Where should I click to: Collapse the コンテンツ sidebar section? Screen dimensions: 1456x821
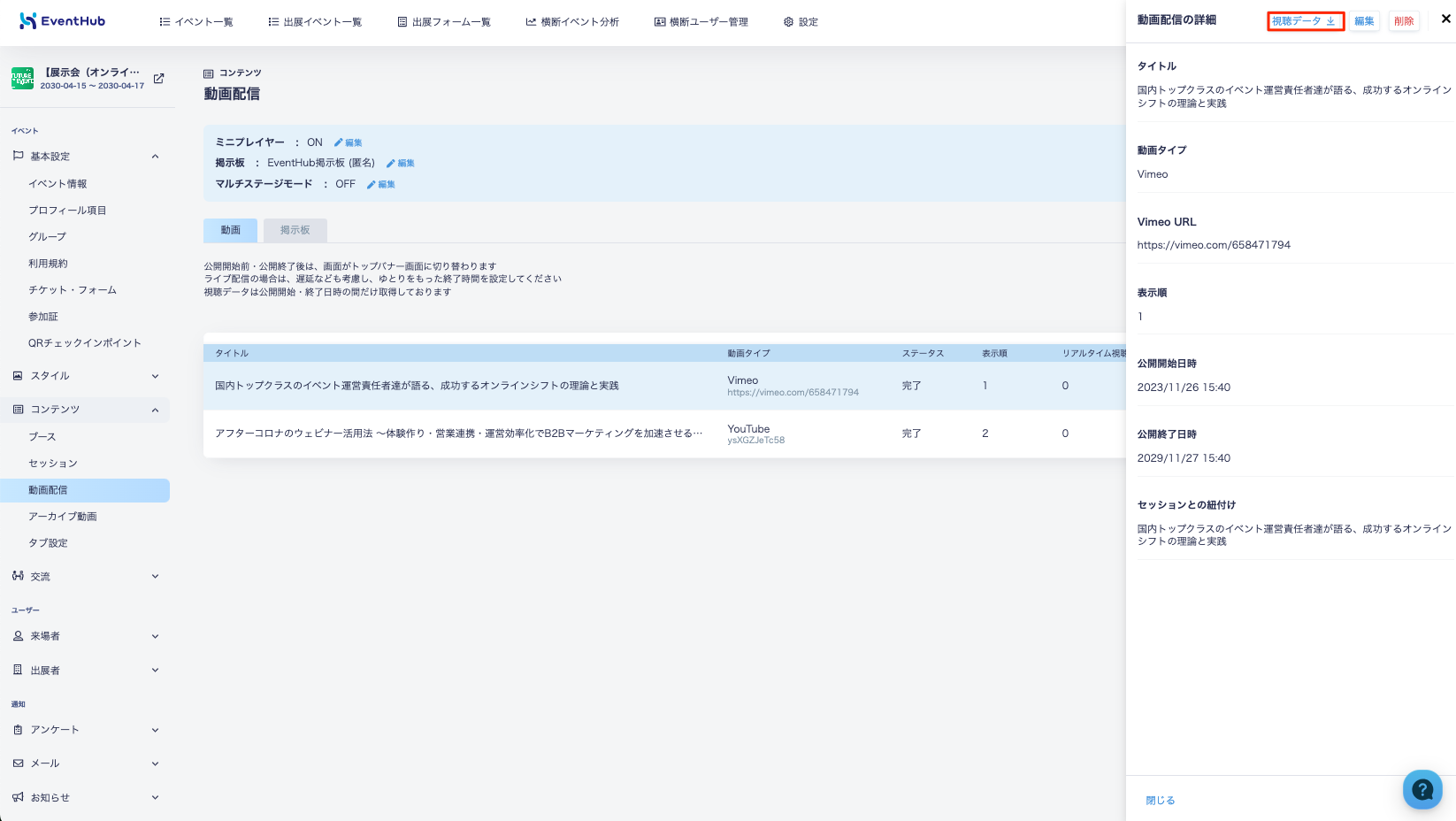point(85,410)
